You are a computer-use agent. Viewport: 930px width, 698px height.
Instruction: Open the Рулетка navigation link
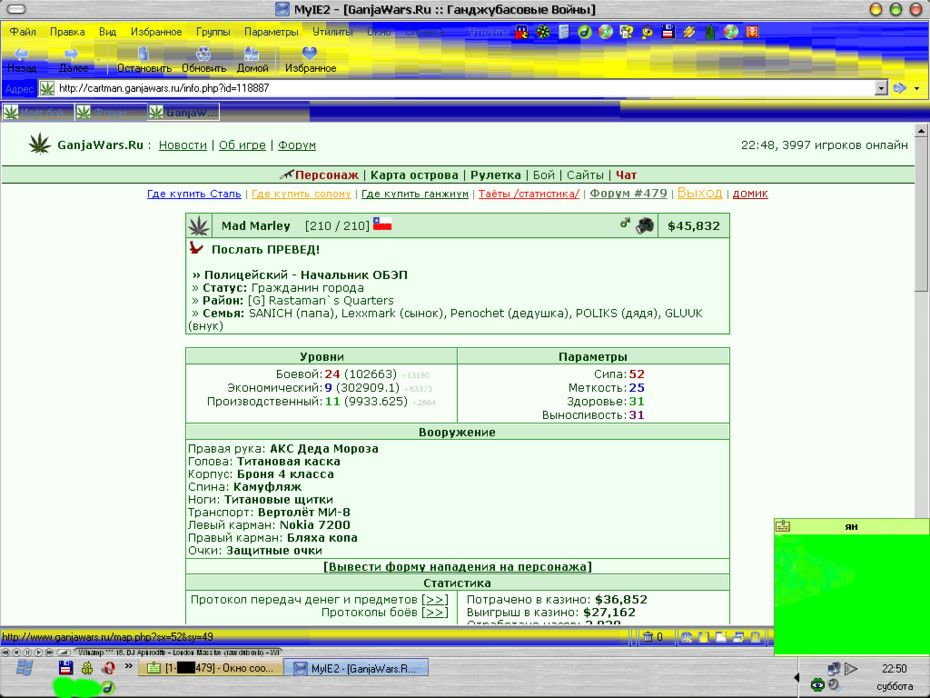(x=495, y=175)
